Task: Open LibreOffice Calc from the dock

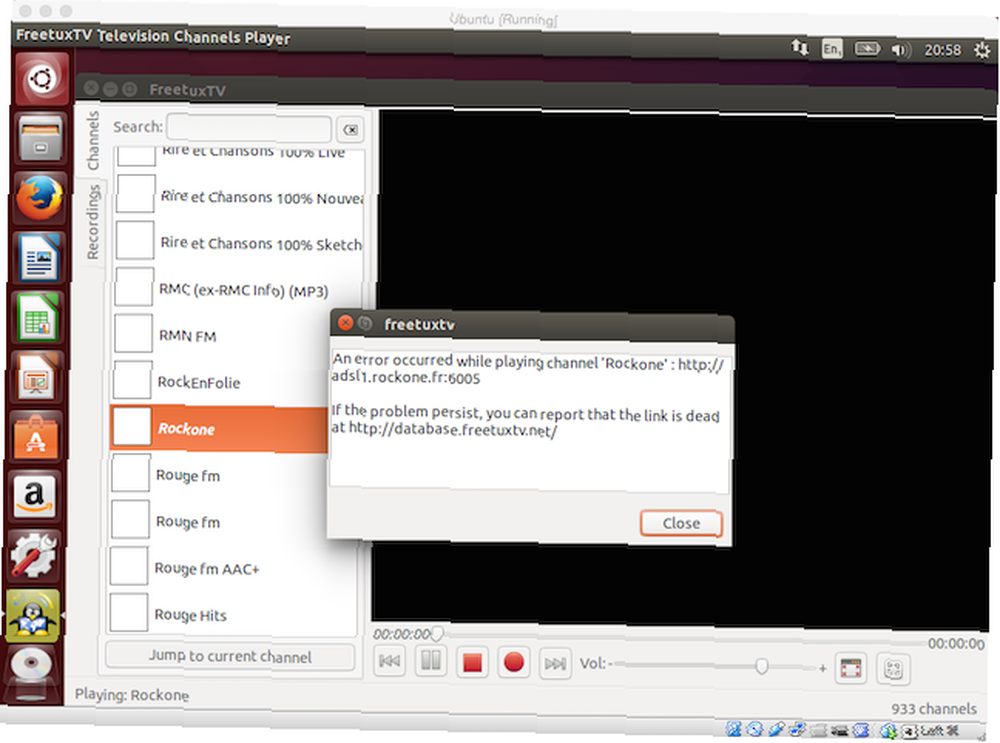Action: click(x=36, y=318)
